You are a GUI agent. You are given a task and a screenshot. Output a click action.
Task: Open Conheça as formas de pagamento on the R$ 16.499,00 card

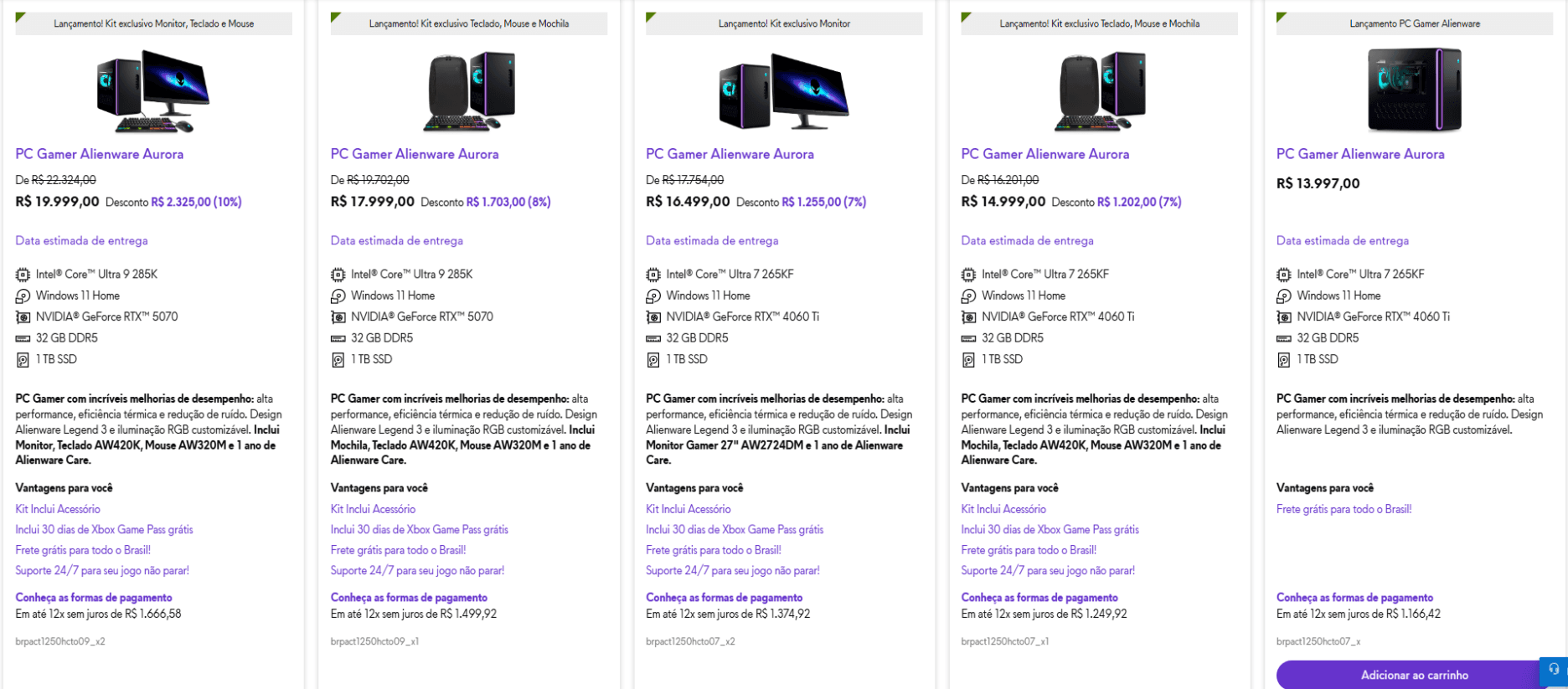(725, 598)
